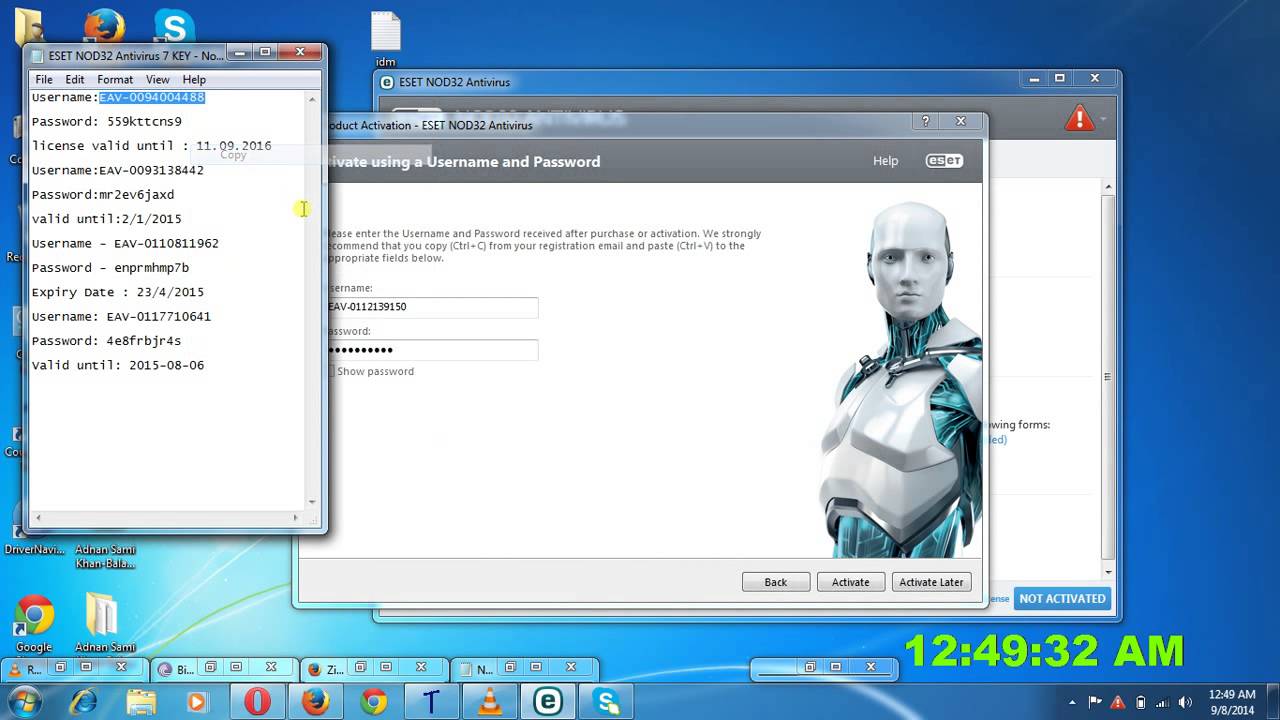Click into the Password input field
The width and height of the screenshot is (1280, 720).
point(432,350)
